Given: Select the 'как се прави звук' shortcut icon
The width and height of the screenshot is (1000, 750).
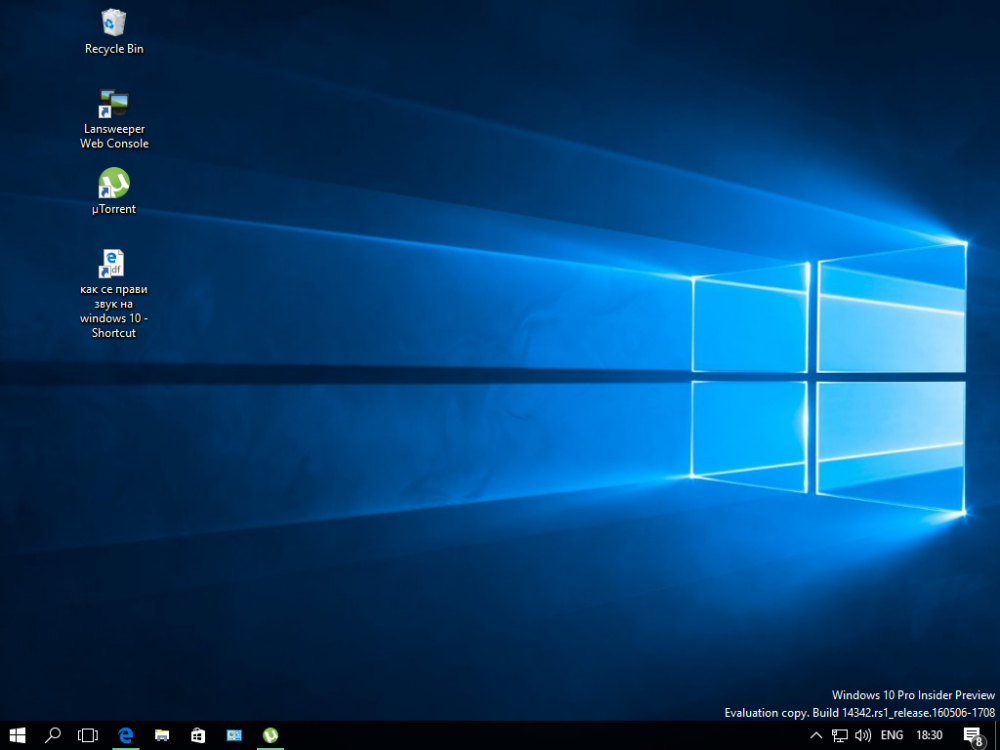Looking at the screenshot, I should (114, 293).
